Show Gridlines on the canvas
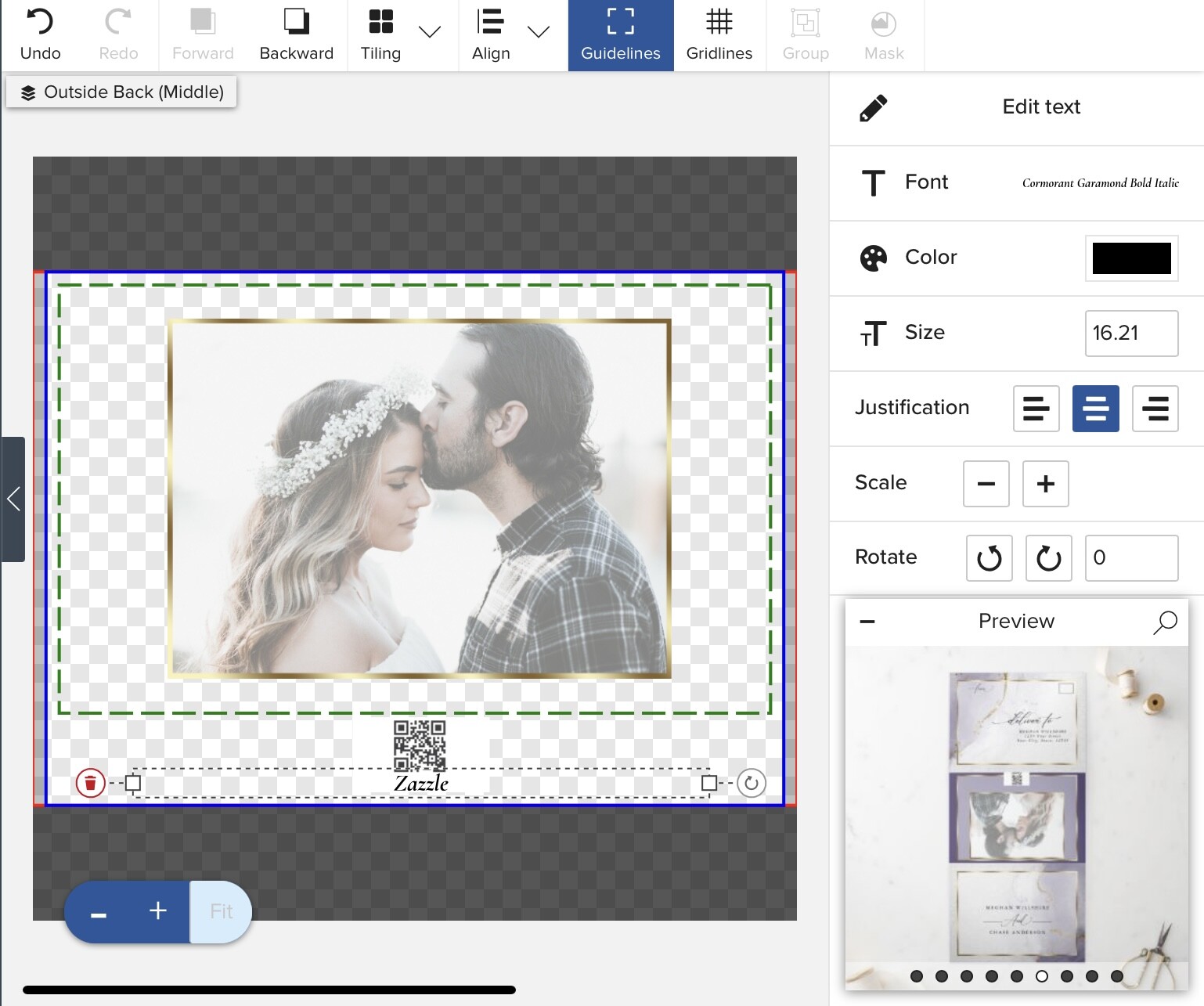Screen dimensions: 1204x1006 pos(719,36)
